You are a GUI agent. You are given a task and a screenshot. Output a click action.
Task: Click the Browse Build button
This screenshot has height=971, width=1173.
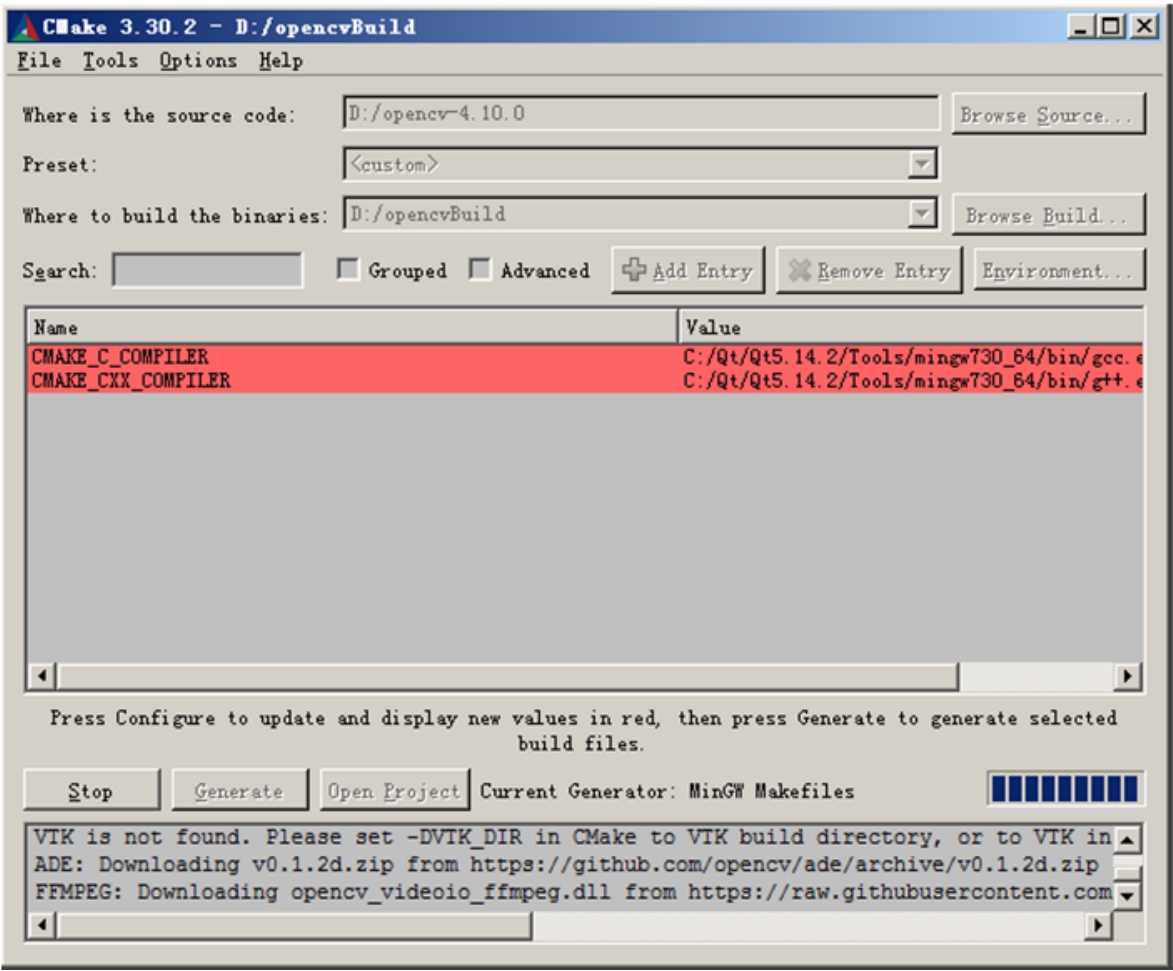1048,215
